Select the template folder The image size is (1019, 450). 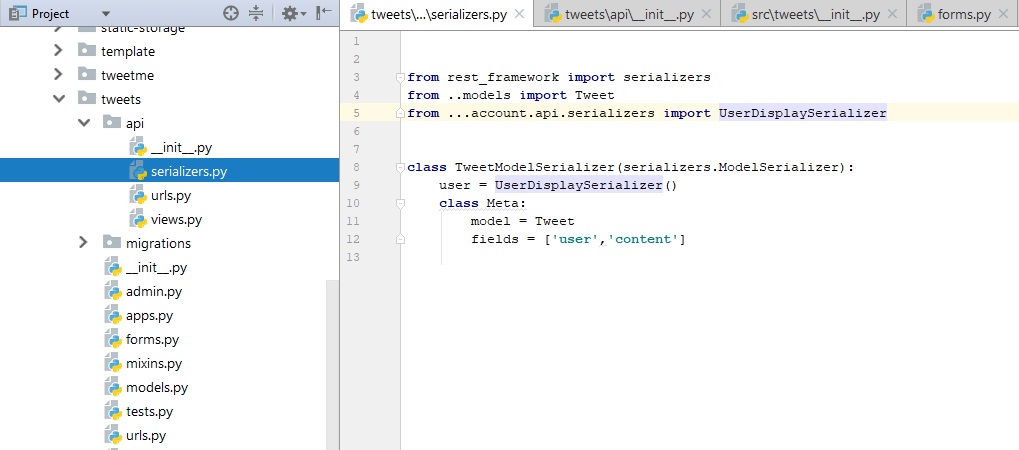(x=128, y=51)
